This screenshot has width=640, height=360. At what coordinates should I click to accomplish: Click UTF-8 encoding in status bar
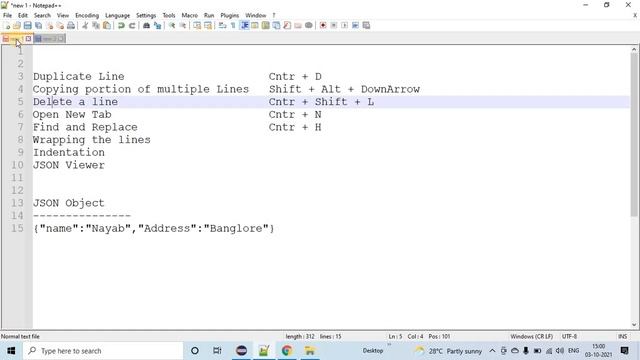tap(569, 336)
